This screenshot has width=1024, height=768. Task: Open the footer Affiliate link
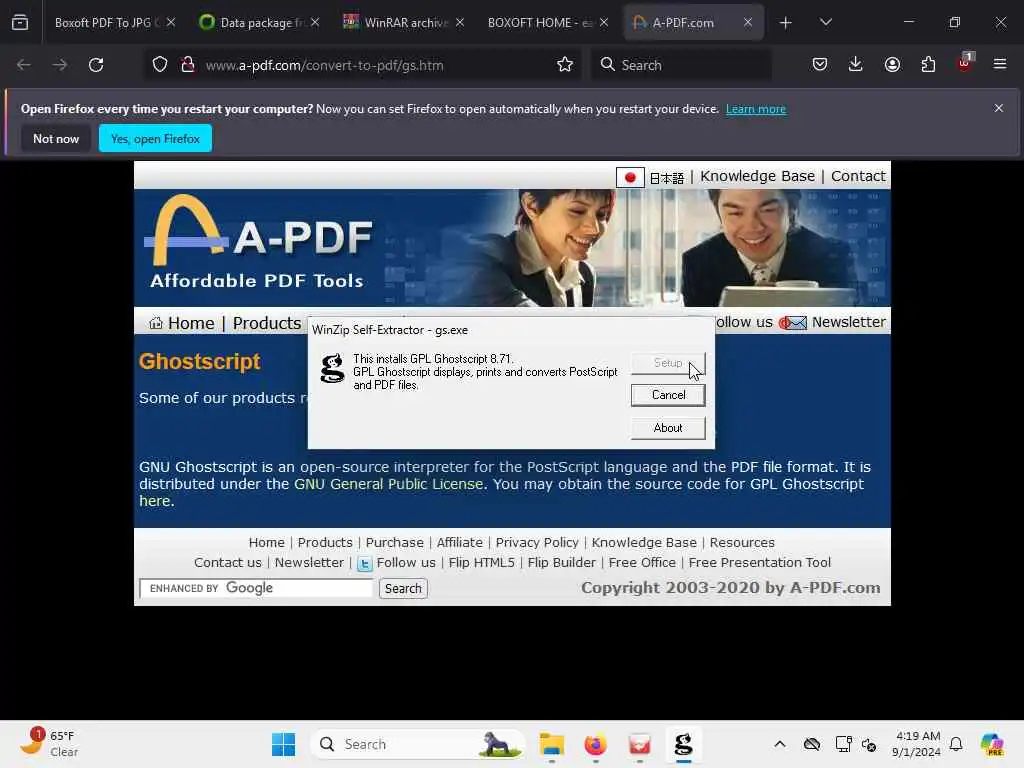pos(459,543)
